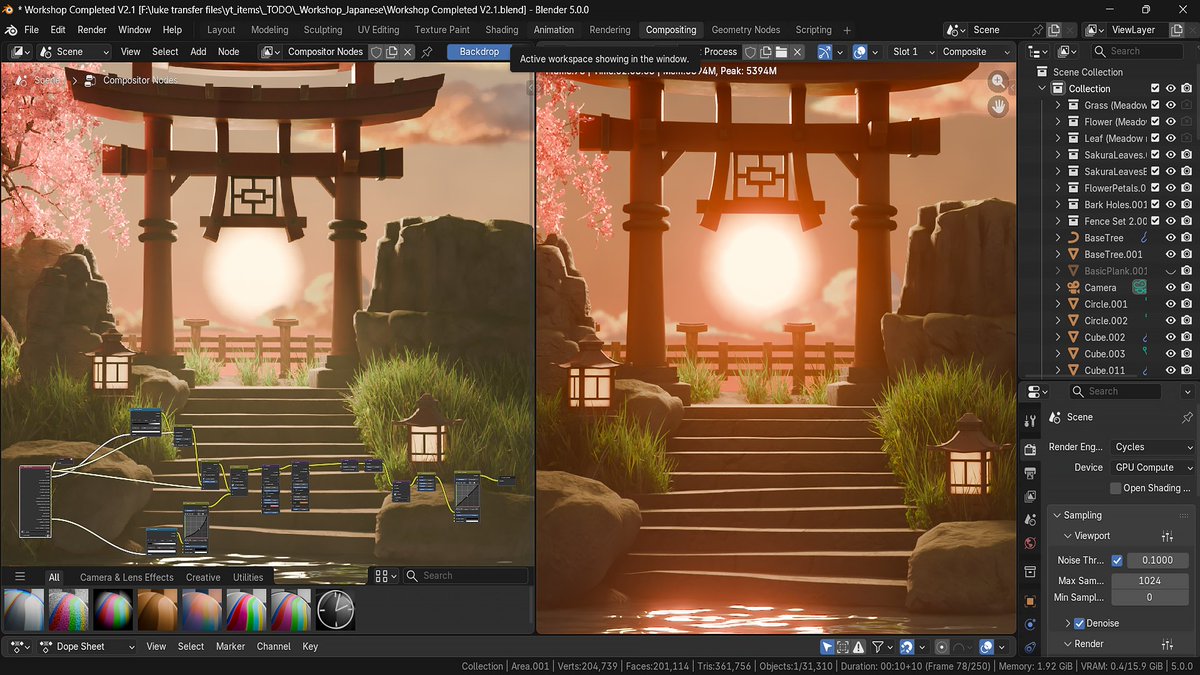The image size is (1200, 675).
Task: Open the Render properties tab
Action: pyautogui.click(x=1030, y=448)
